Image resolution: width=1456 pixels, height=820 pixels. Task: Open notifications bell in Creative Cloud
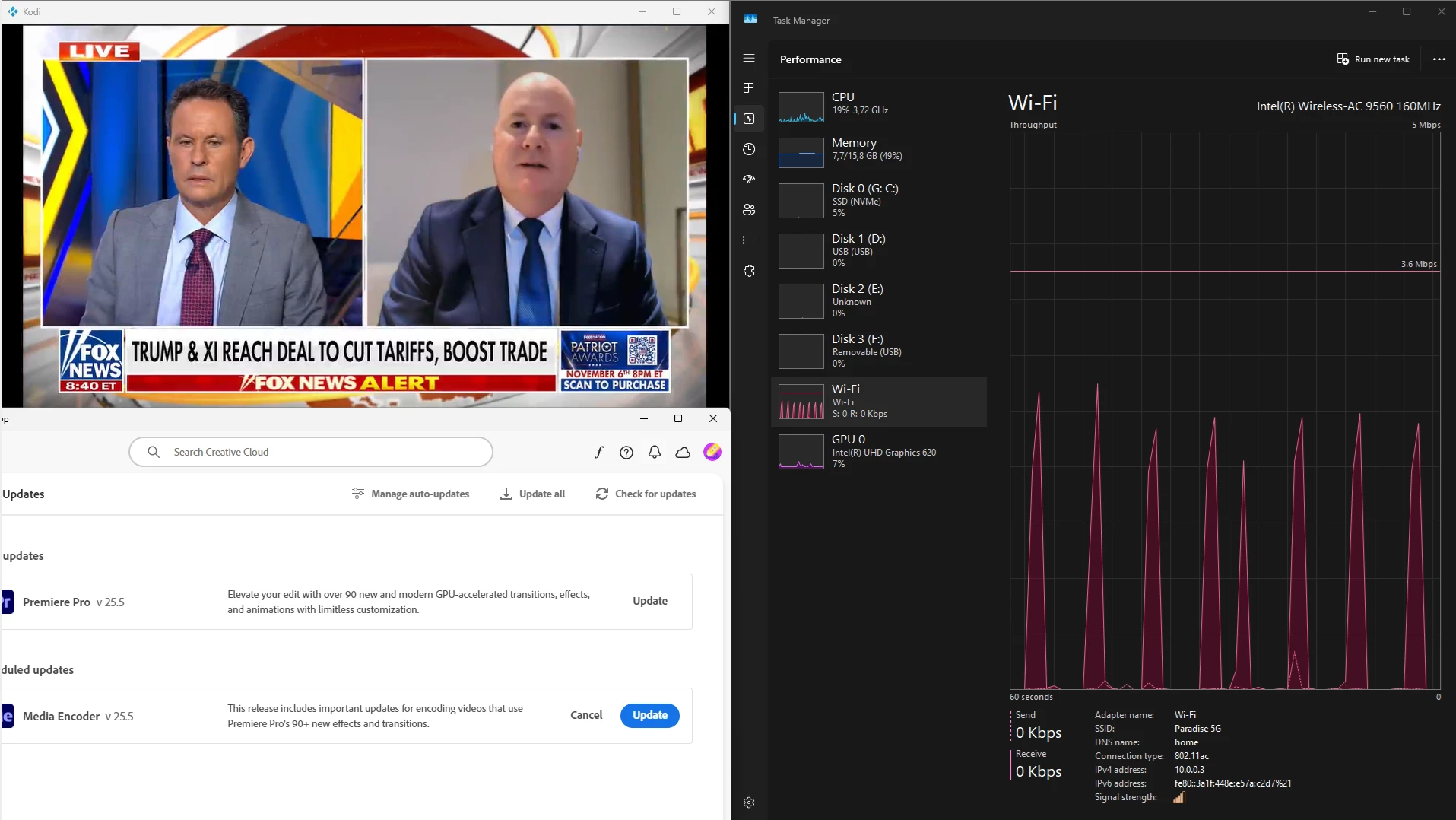coord(655,452)
